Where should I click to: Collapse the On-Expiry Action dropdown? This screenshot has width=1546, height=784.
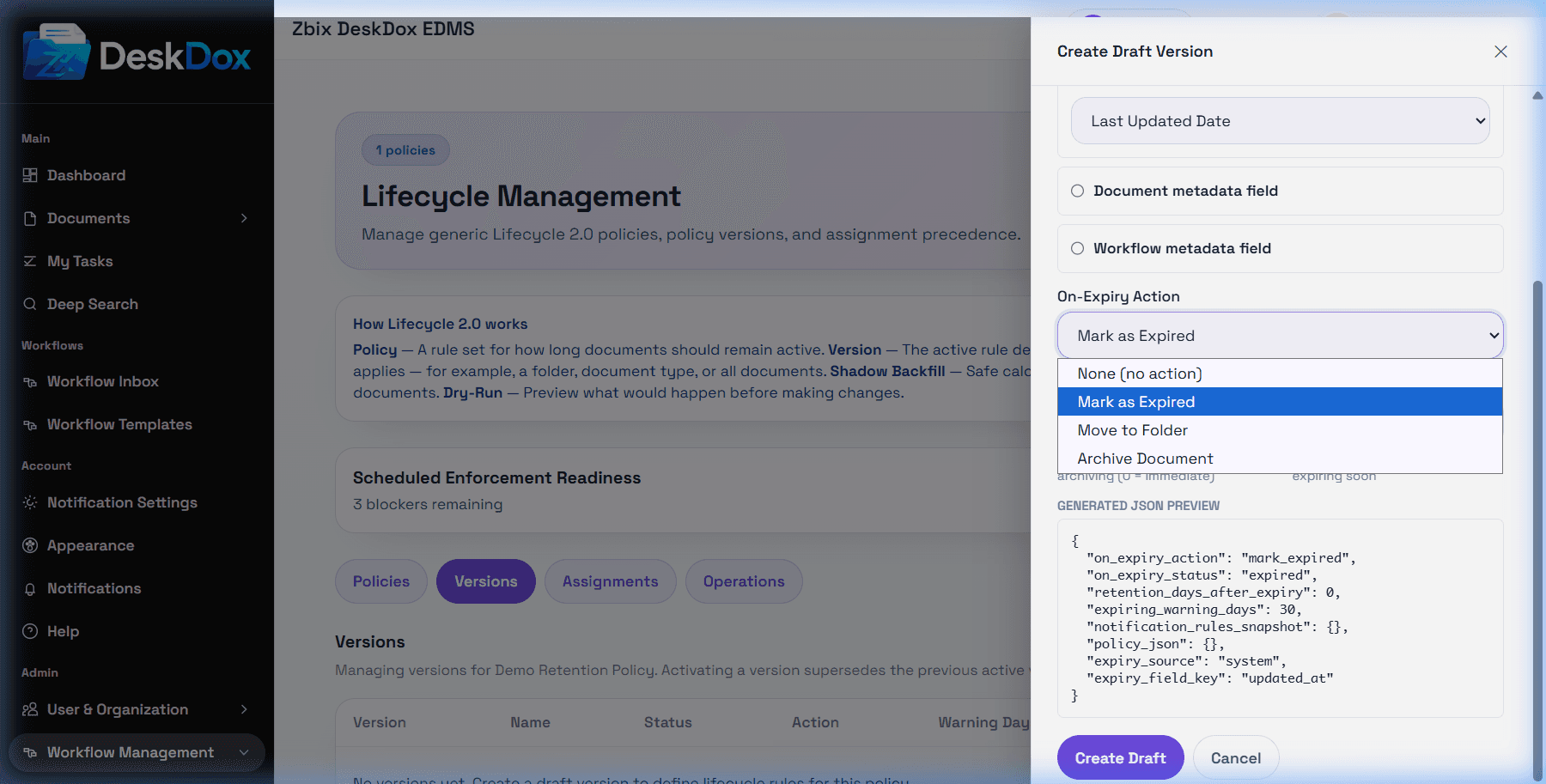point(1280,336)
